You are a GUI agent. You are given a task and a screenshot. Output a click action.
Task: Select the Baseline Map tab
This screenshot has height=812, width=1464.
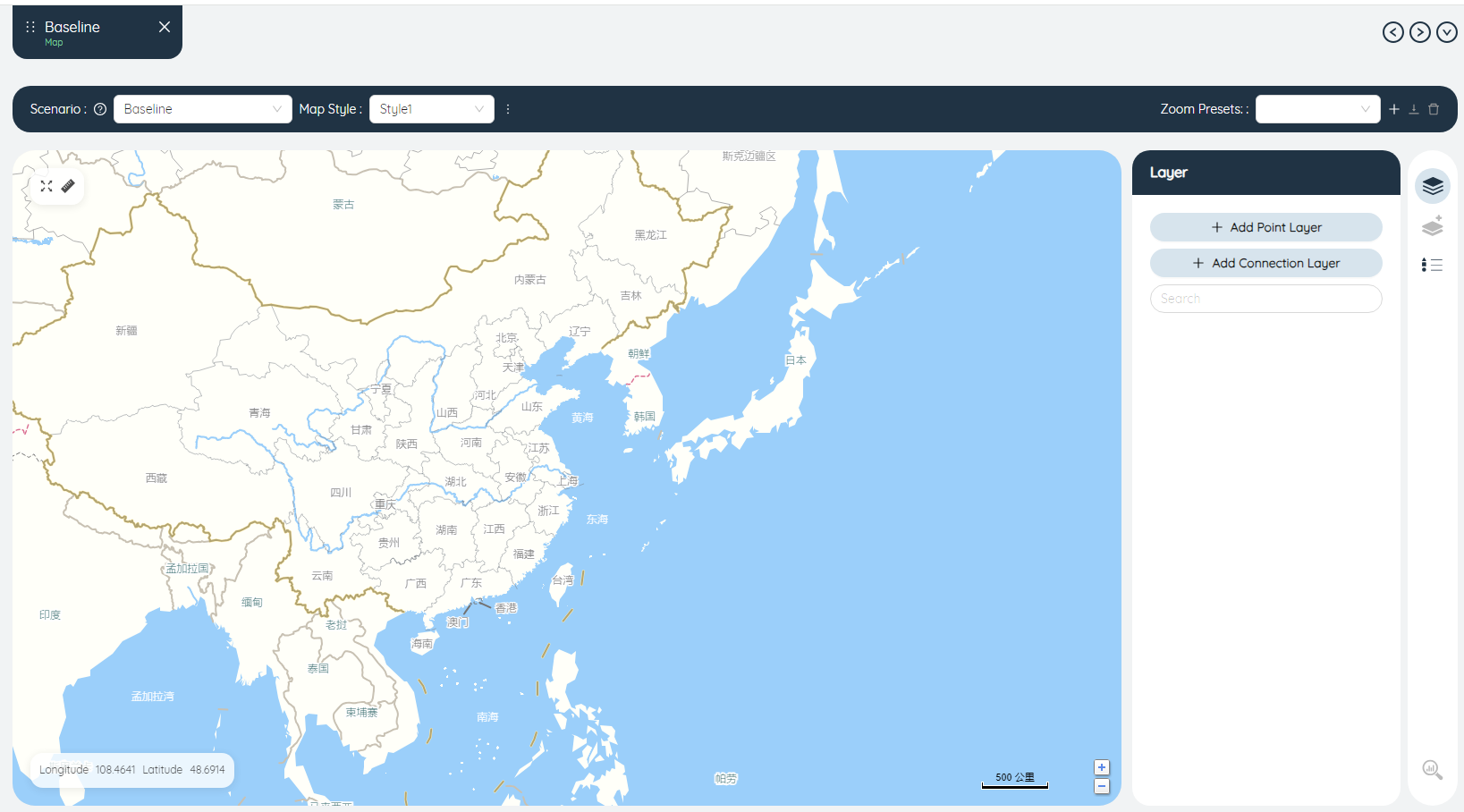(97, 32)
